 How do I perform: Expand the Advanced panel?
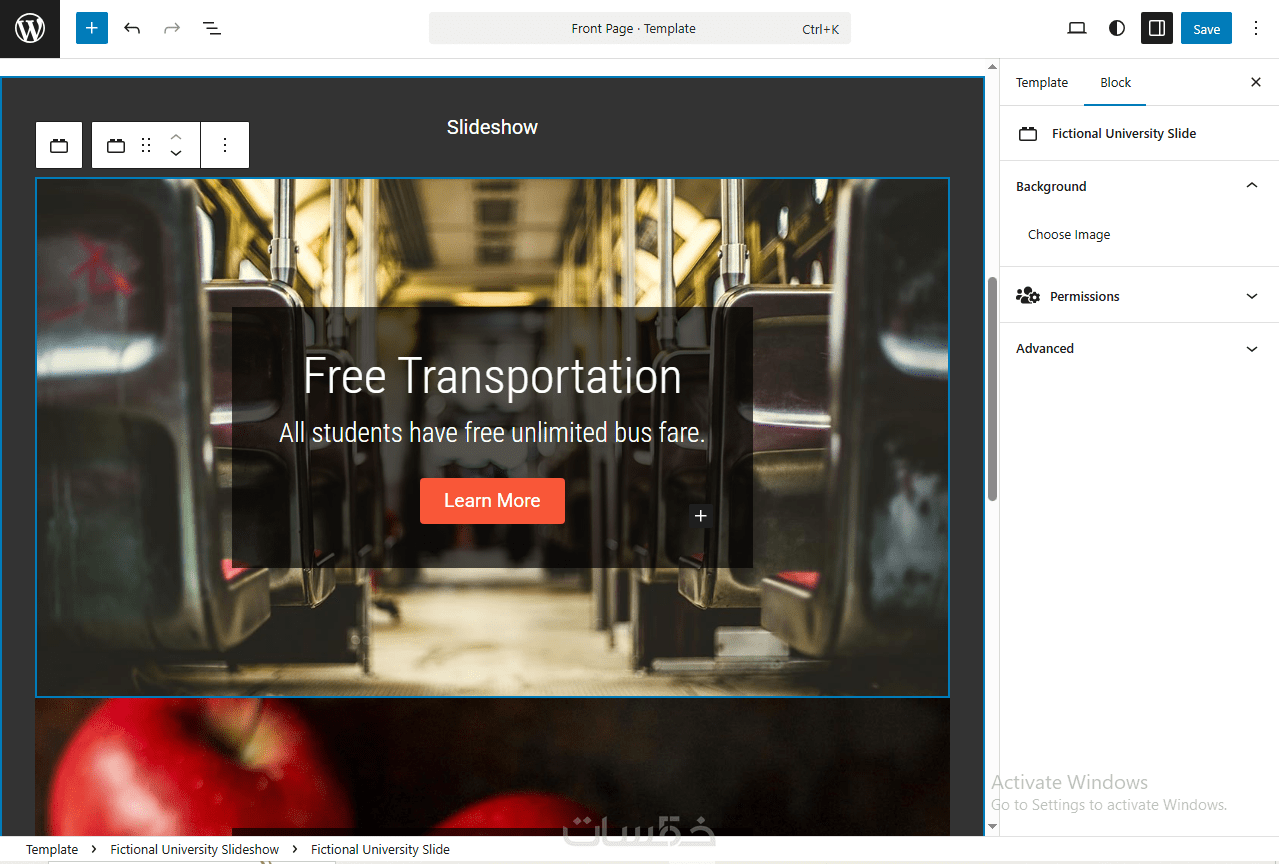pyautogui.click(x=1139, y=348)
